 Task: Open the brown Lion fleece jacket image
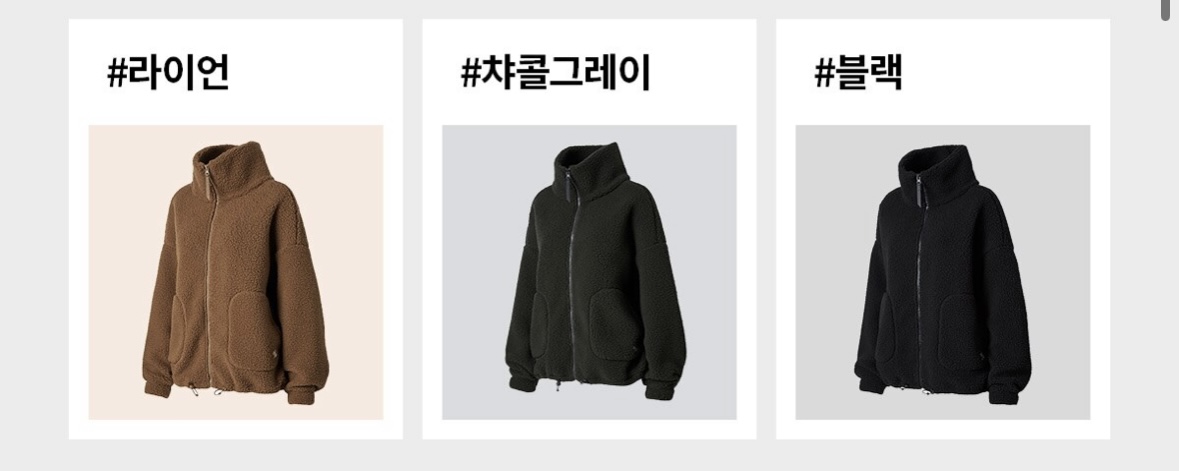coord(236,272)
